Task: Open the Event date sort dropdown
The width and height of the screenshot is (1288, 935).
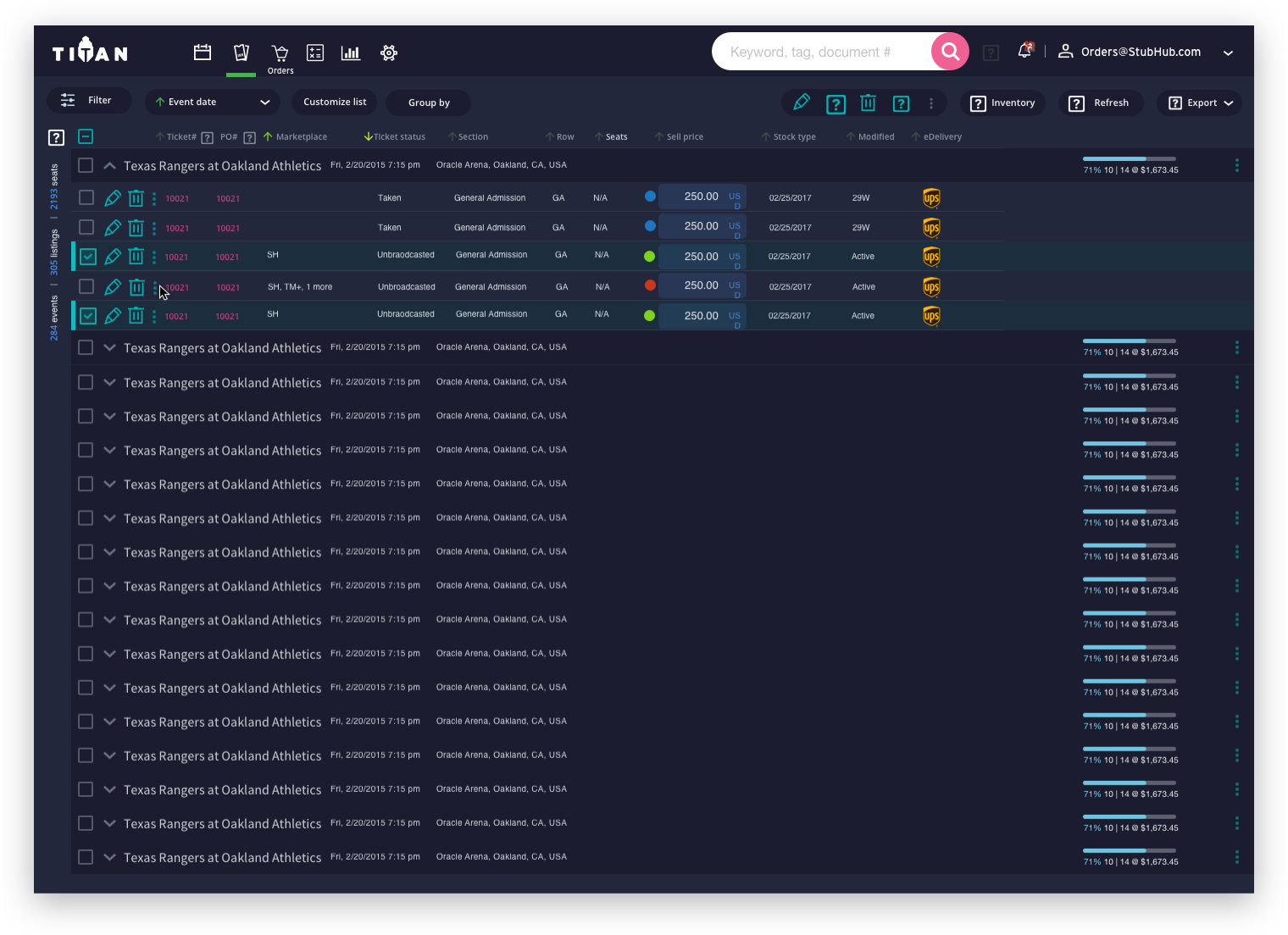Action: tap(211, 102)
